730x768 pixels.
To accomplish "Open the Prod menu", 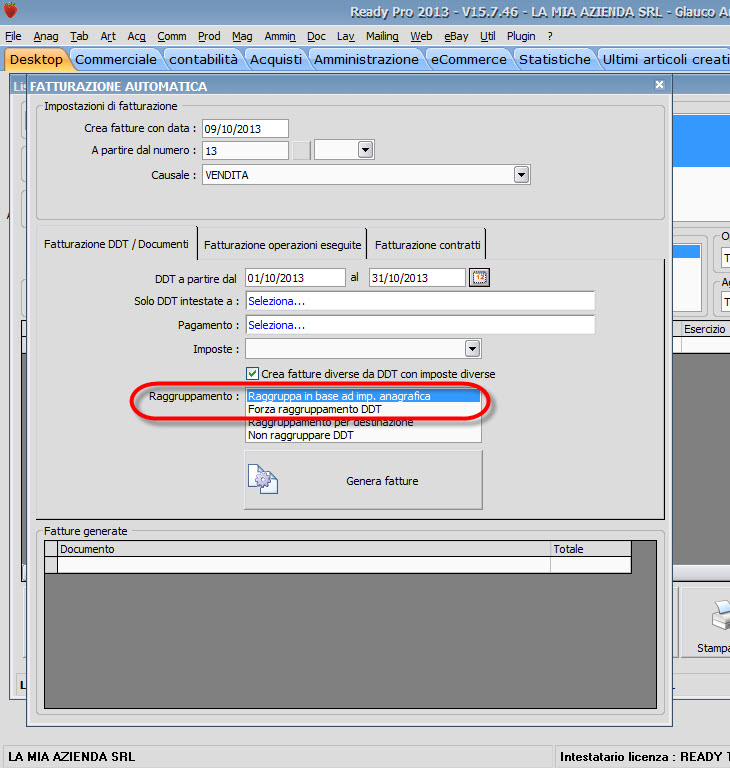I will point(209,36).
